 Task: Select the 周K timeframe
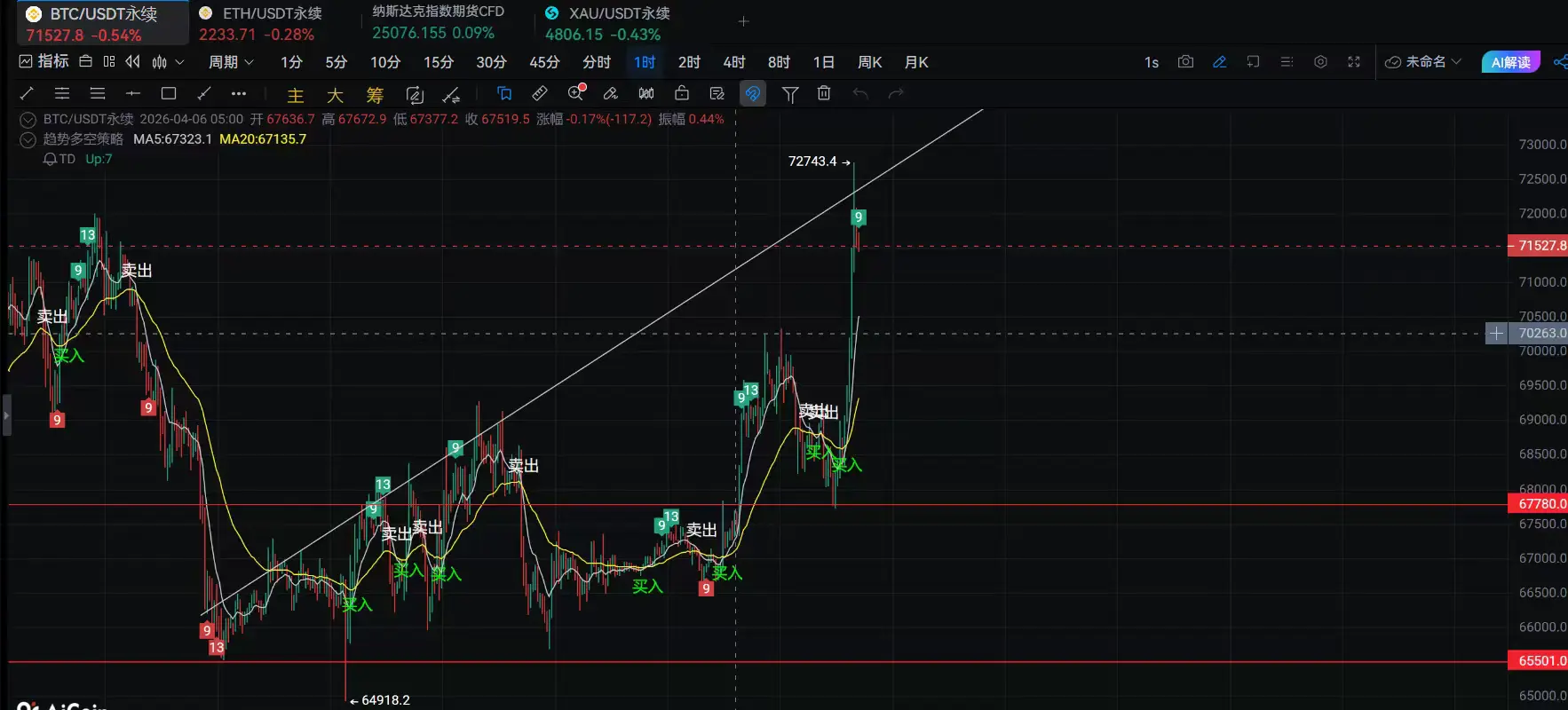869,62
